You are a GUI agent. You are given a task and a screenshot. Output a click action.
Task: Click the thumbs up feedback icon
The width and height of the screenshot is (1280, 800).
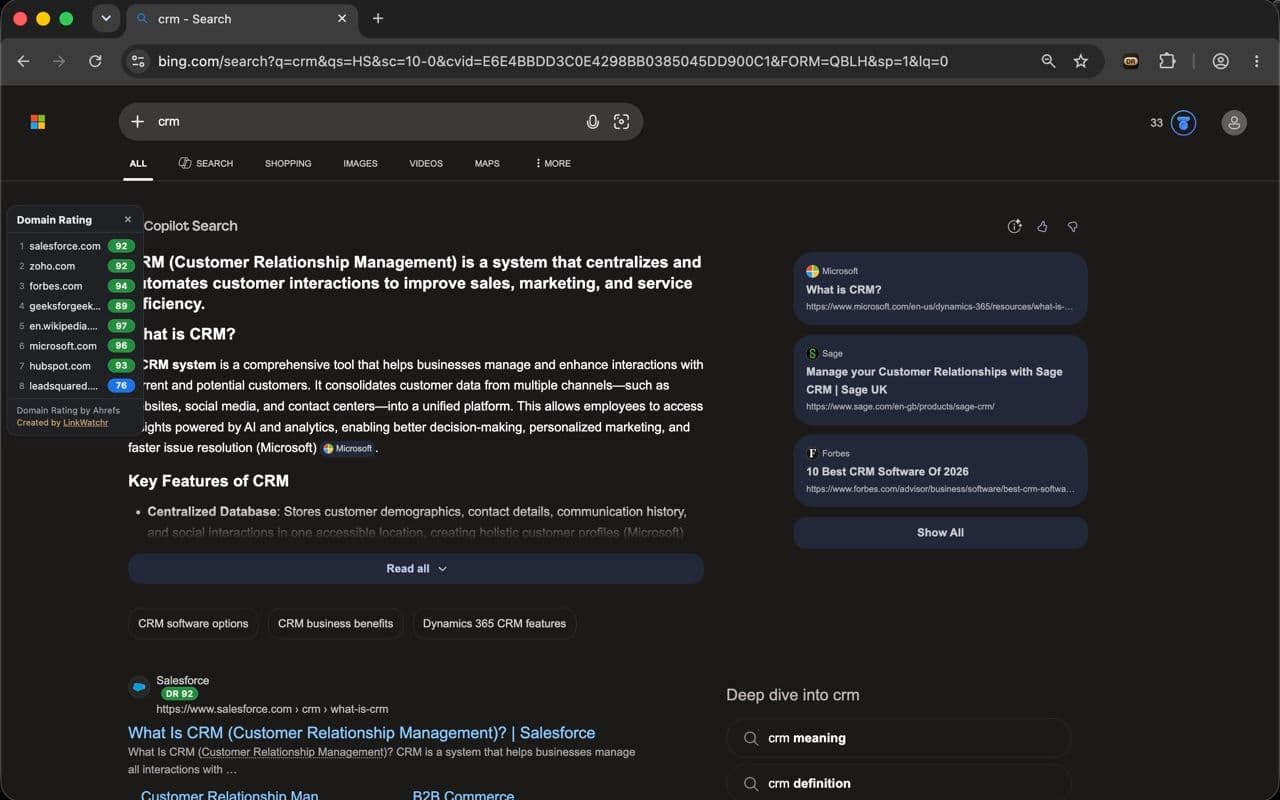pos(1042,227)
